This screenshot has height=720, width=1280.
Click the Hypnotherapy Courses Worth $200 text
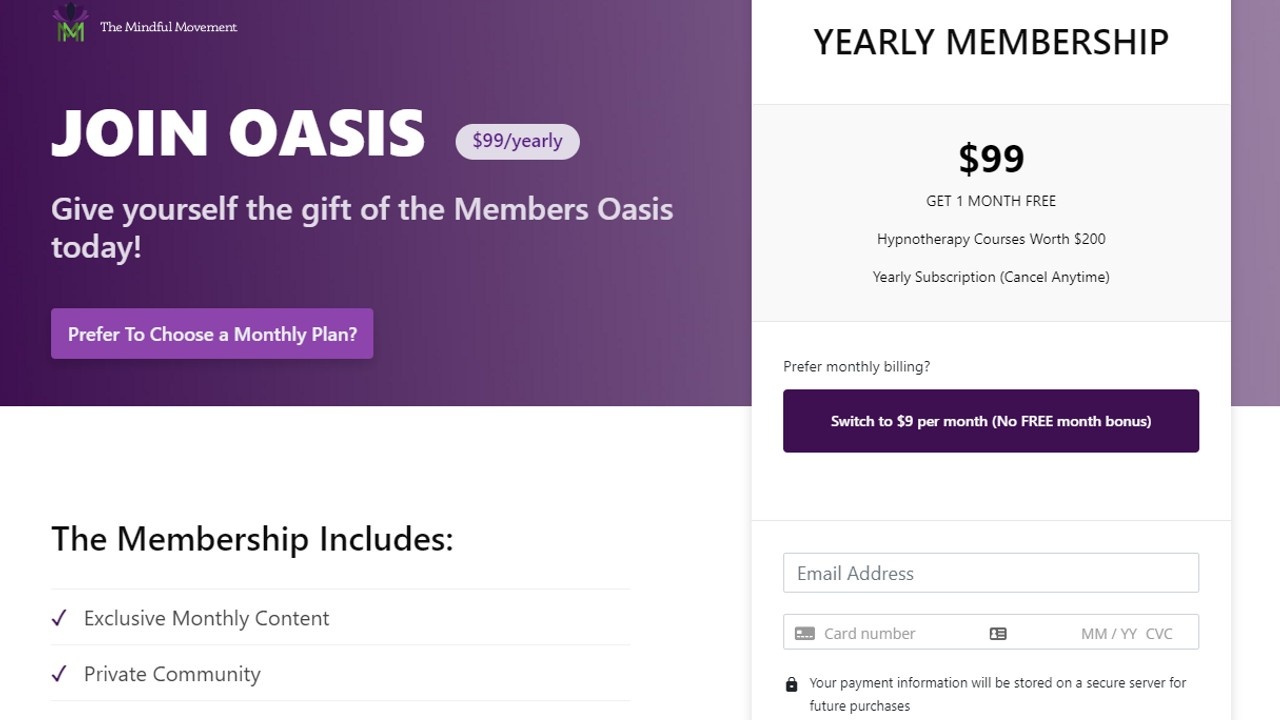coord(990,239)
